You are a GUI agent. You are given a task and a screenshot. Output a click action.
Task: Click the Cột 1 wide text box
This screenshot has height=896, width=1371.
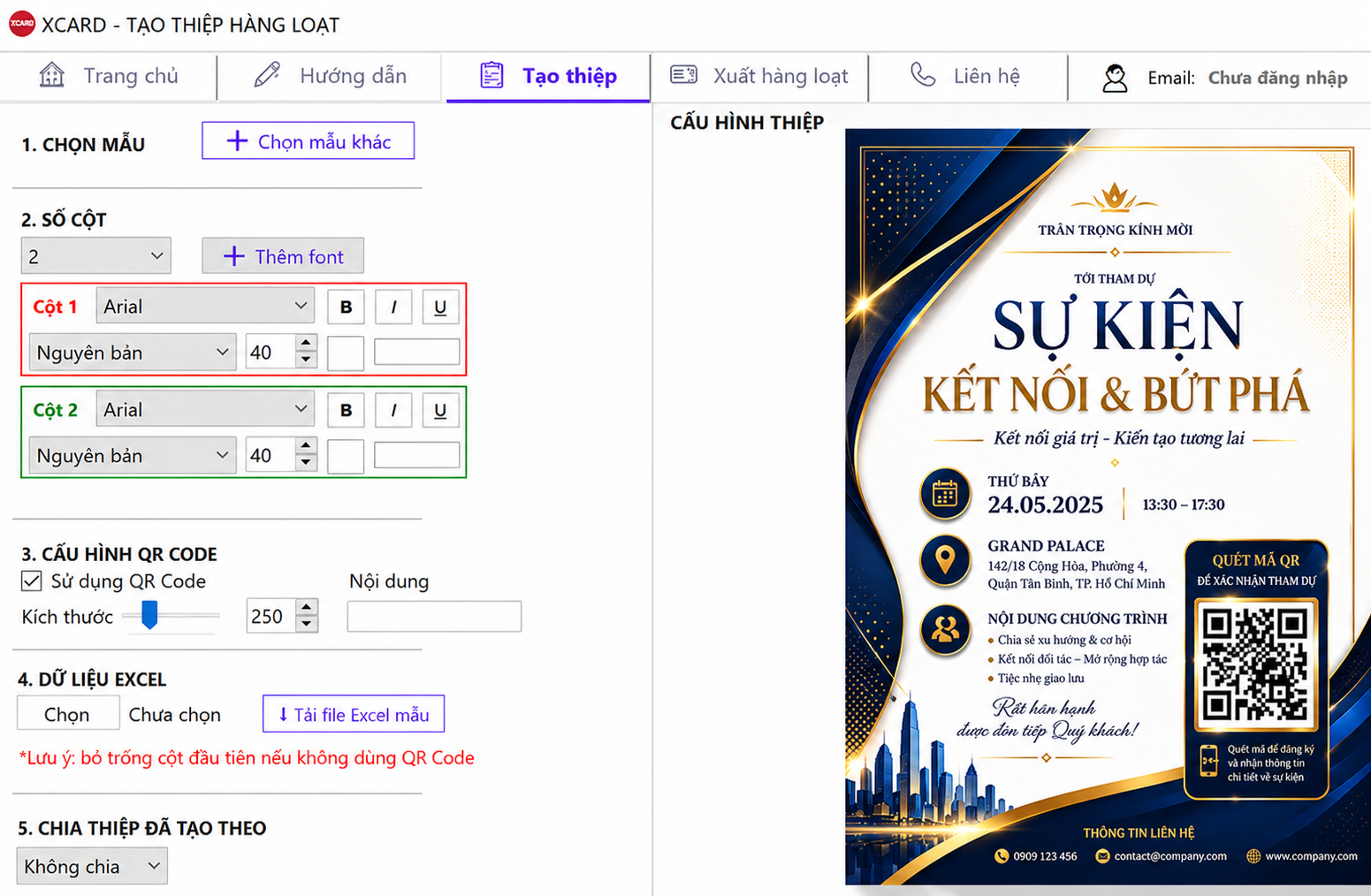[x=416, y=352]
